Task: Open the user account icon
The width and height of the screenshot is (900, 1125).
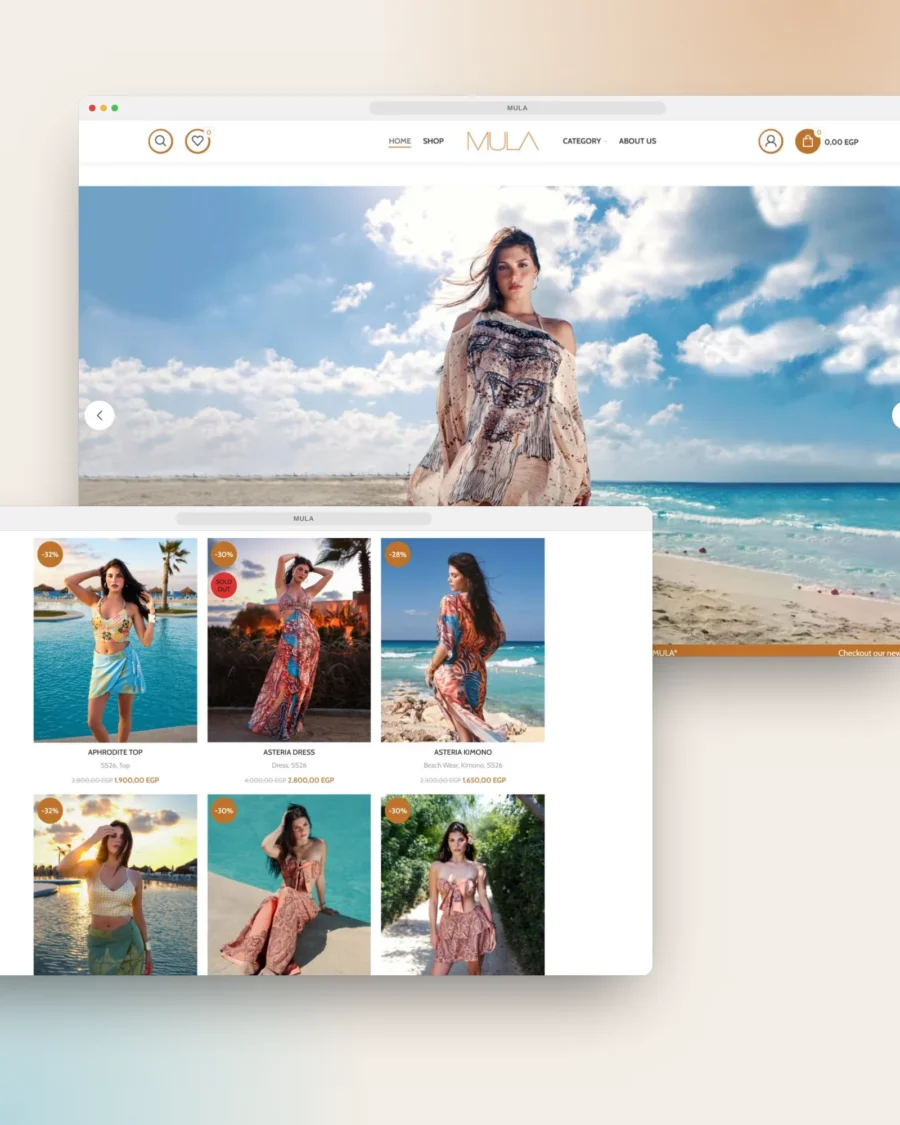Action: click(770, 141)
